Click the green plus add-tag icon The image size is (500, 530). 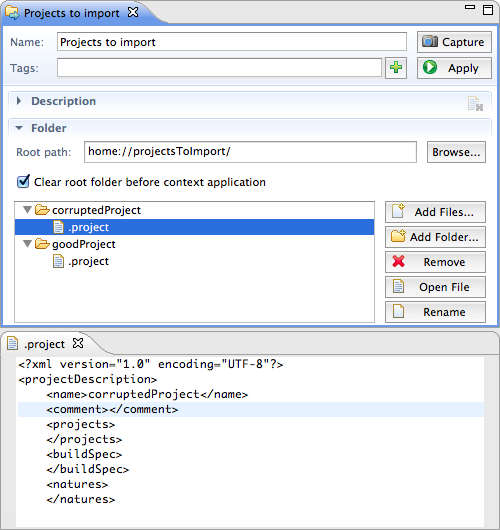coord(396,68)
